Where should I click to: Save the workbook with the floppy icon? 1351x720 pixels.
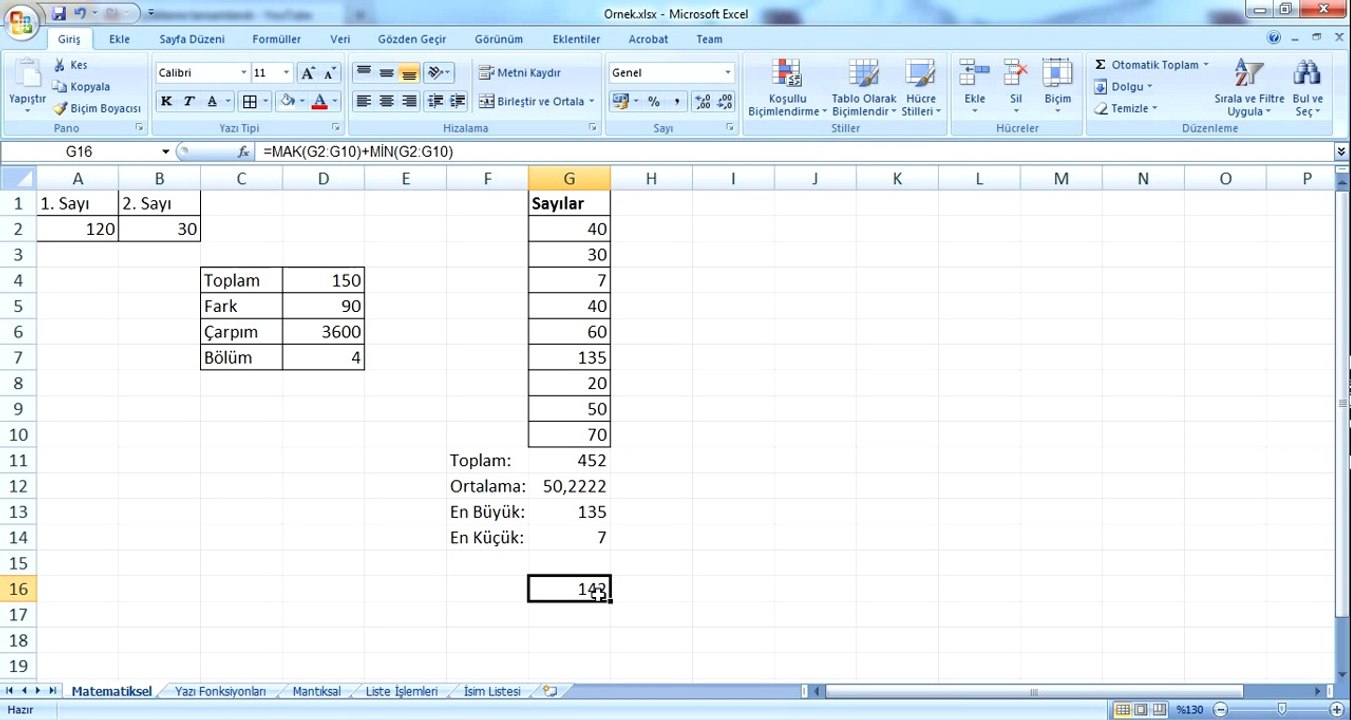pyautogui.click(x=58, y=14)
